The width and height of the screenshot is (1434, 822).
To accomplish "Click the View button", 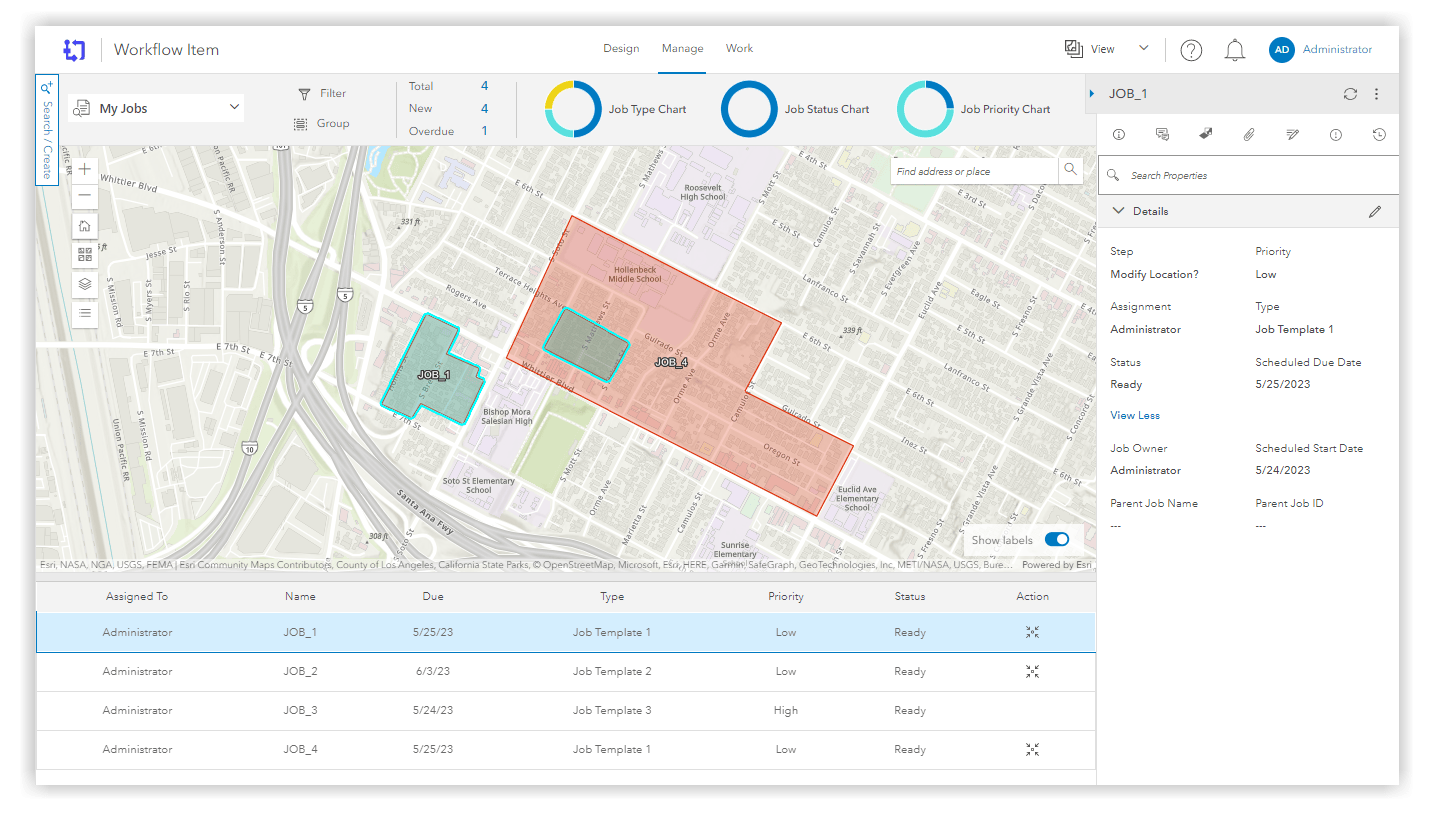I will pos(1090,48).
